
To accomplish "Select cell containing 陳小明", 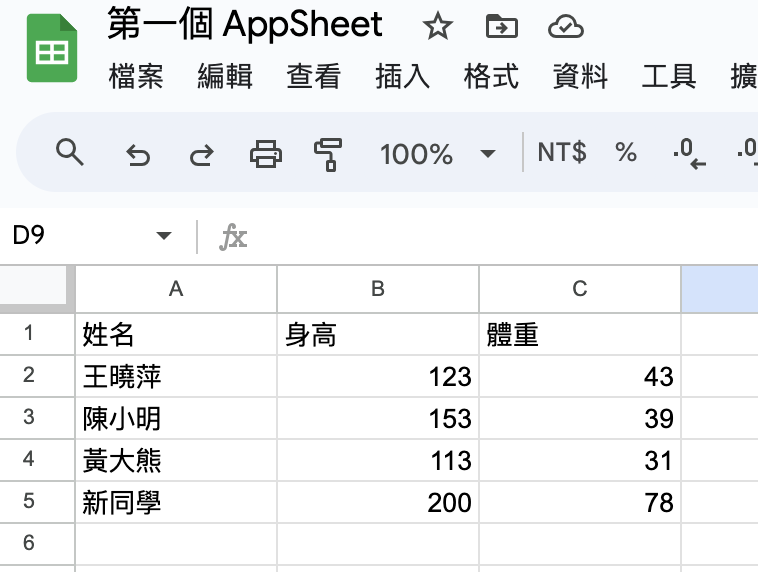I will pos(176,418).
